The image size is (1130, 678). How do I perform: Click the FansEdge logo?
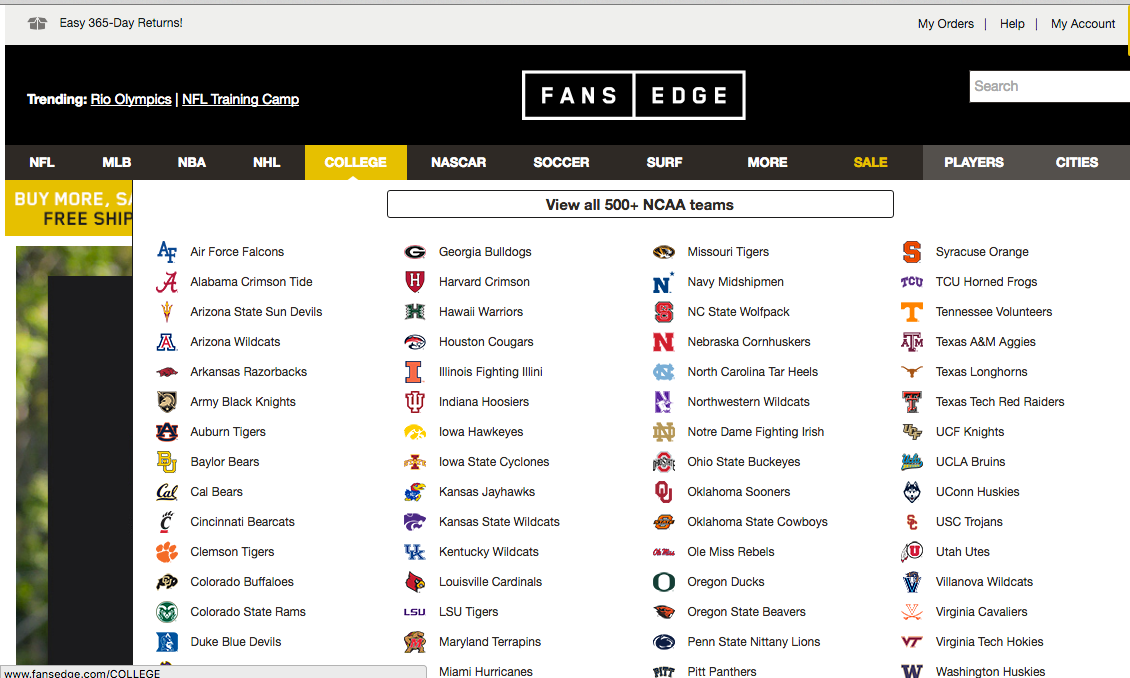[x=633, y=95]
